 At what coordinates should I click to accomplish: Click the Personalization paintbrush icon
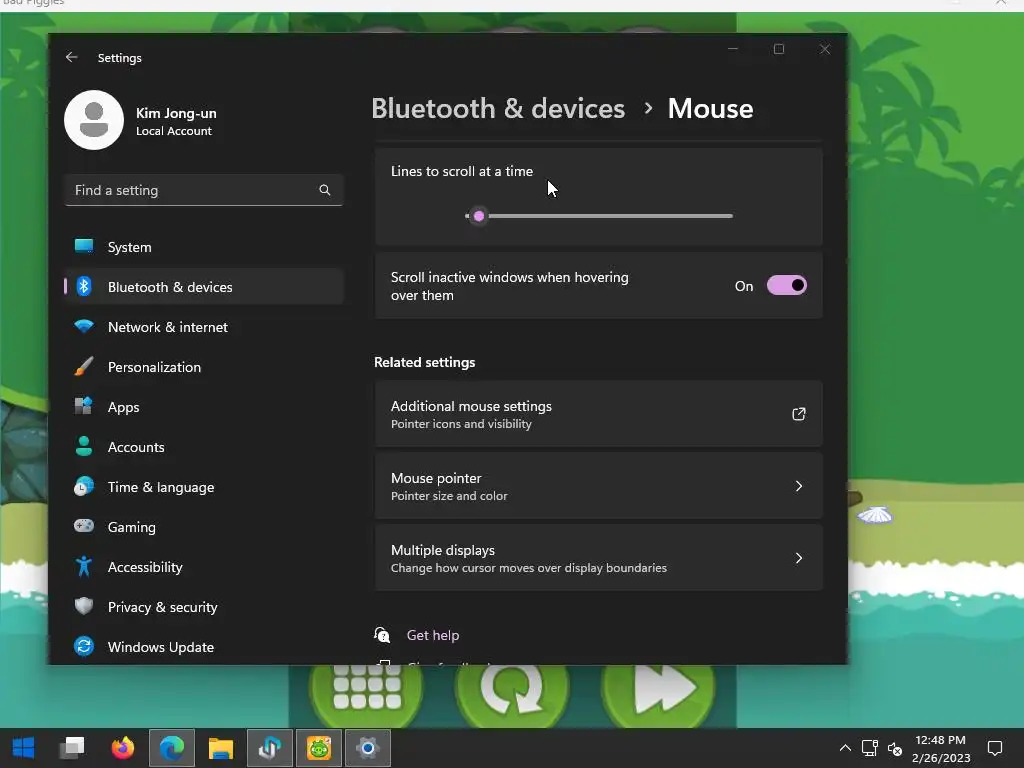click(84, 366)
